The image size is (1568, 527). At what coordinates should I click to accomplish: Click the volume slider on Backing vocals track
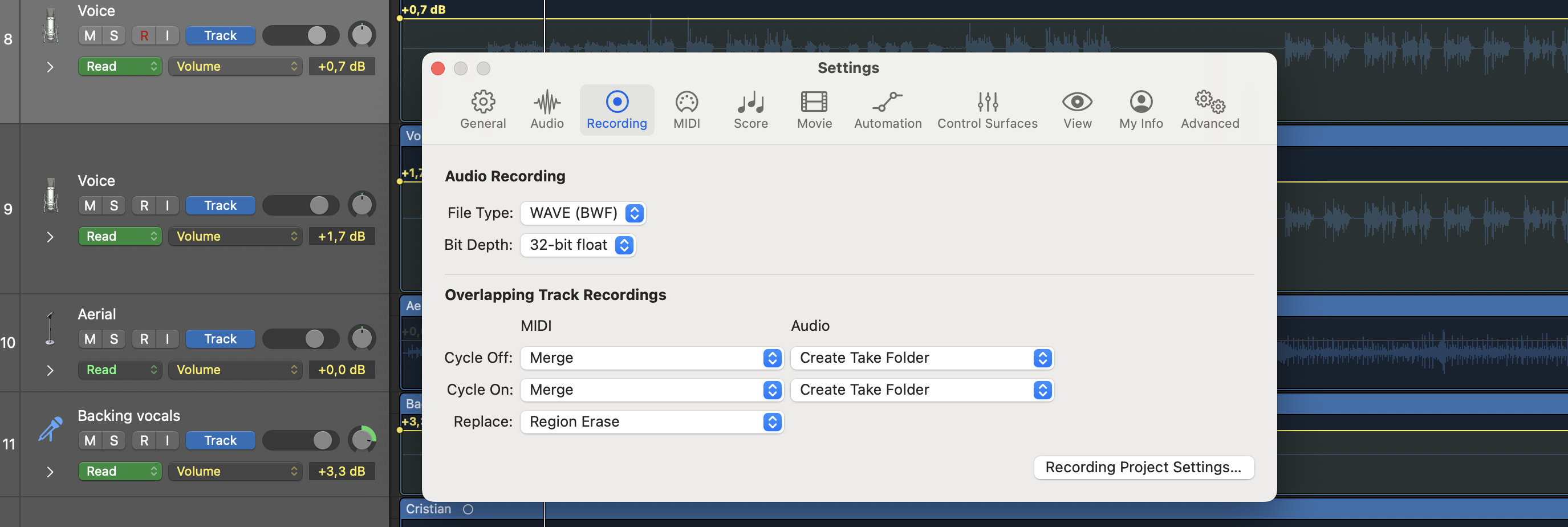coord(300,440)
